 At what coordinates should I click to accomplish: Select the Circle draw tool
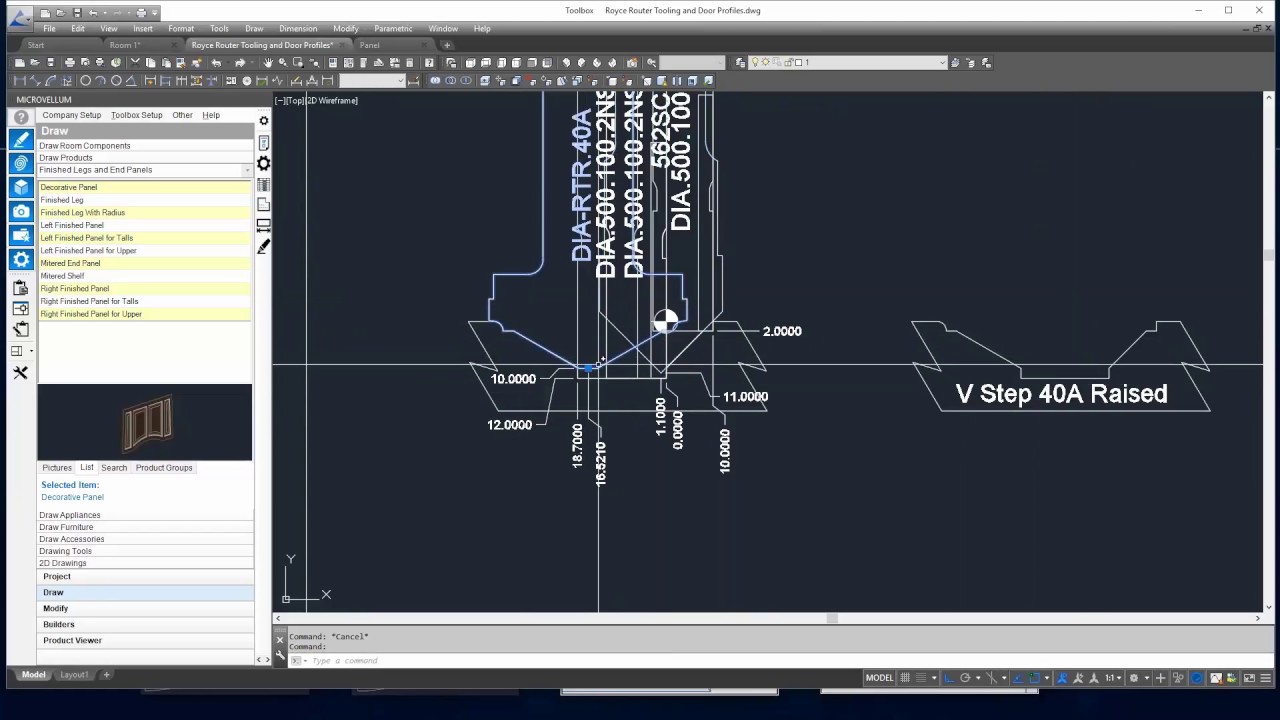tap(85, 81)
